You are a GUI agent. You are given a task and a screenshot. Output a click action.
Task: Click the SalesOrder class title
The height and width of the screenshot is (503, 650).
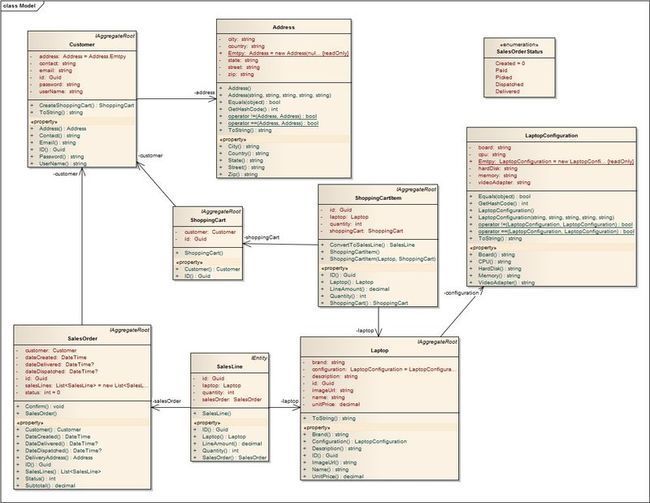(82, 338)
